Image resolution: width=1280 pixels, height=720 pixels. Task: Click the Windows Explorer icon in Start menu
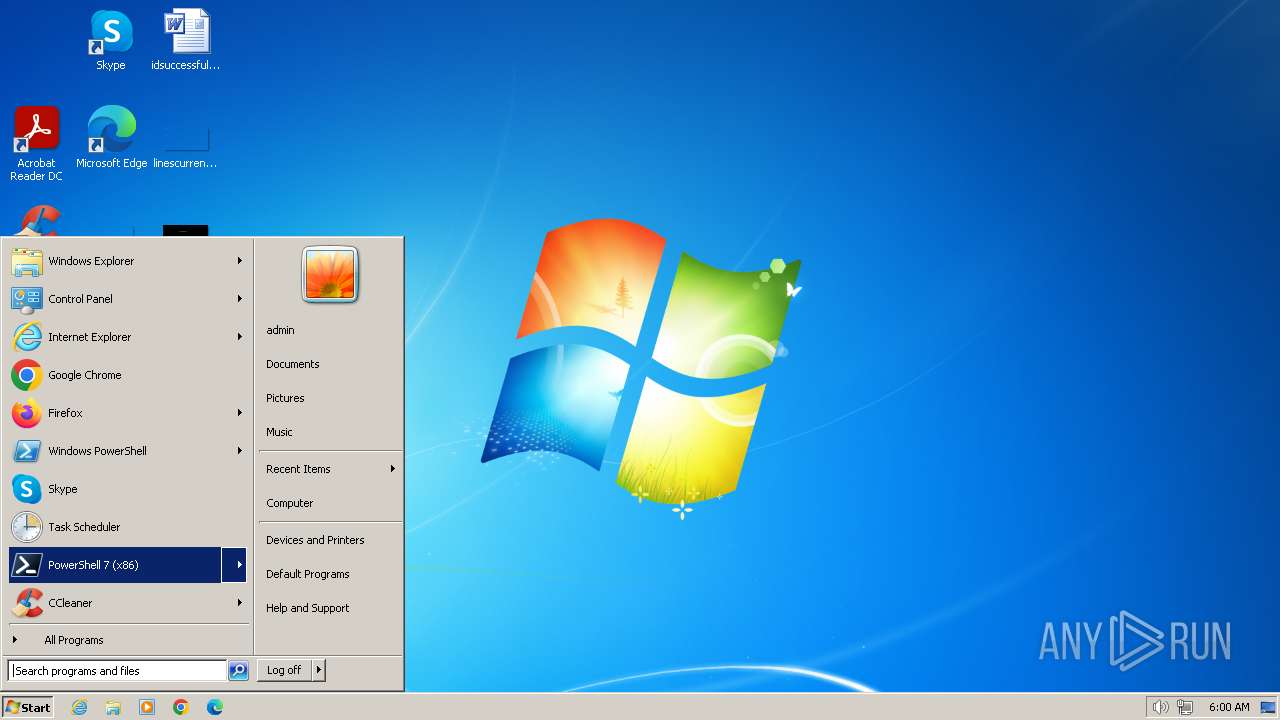point(27,261)
